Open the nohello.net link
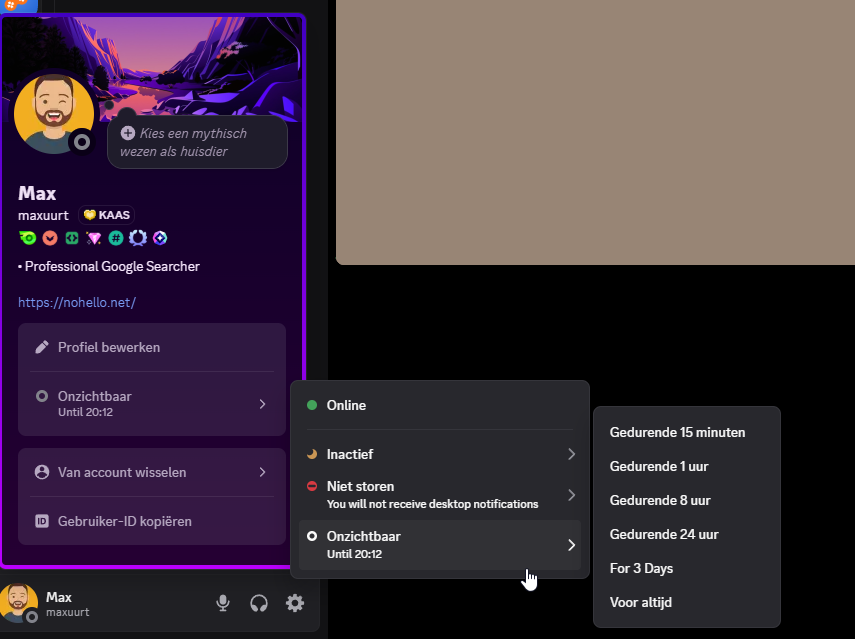Image resolution: width=855 pixels, height=639 pixels. point(77,302)
